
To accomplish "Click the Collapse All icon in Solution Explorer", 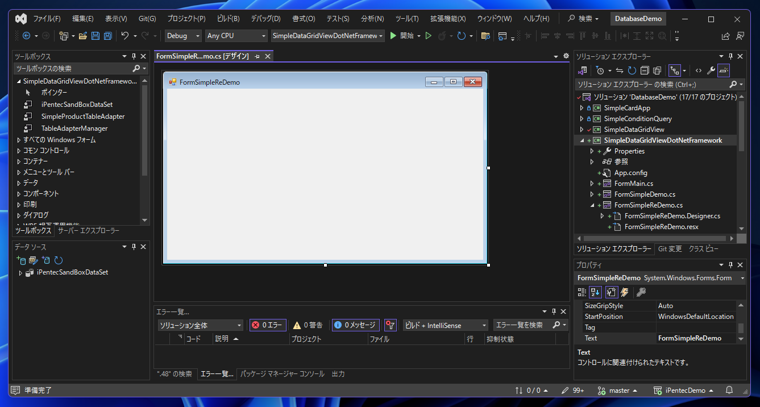I will [644, 71].
